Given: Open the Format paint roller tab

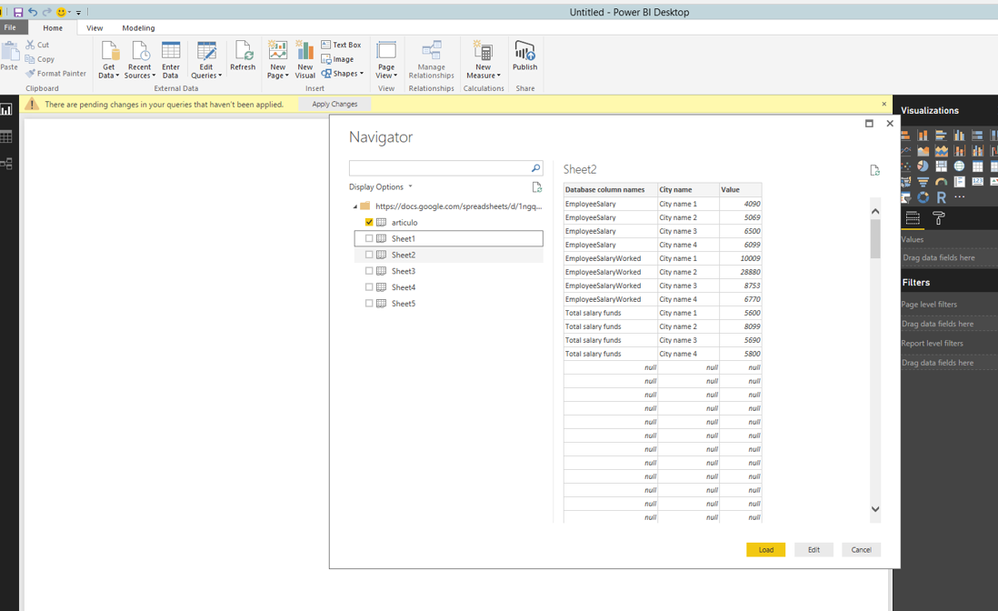Looking at the screenshot, I should click(939, 218).
